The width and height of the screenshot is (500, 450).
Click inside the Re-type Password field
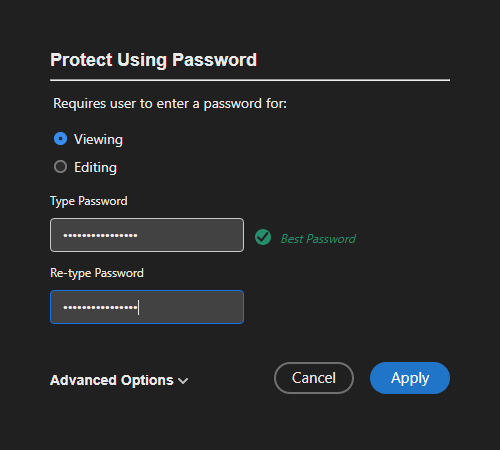pyautogui.click(x=147, y=307)
